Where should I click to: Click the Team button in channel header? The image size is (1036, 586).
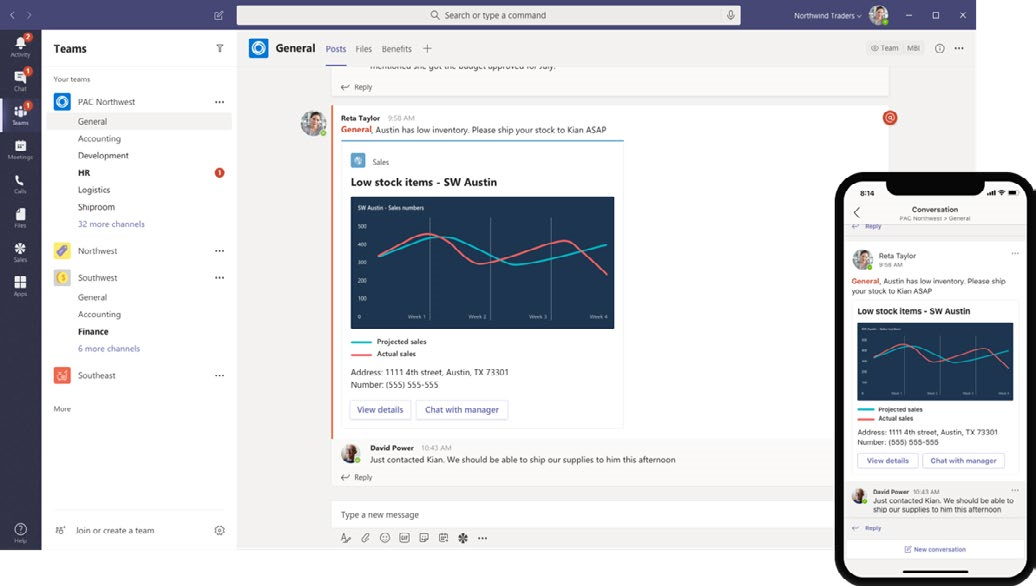[x=885, y=48]
